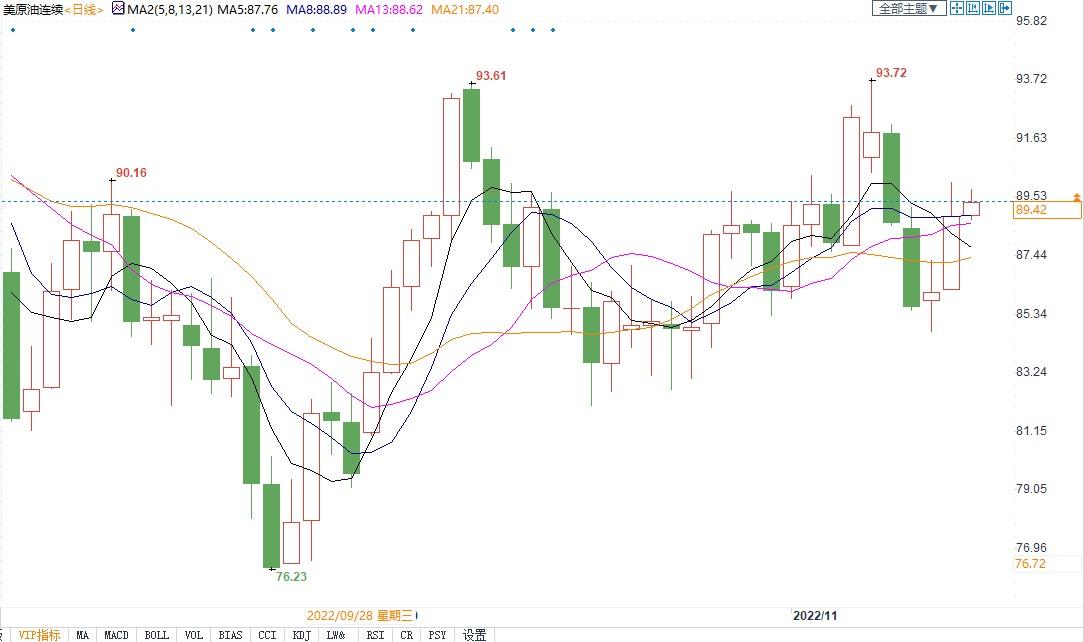Click the MA2 indicator chart icon

pyautogui.click(x=118, y=9)
